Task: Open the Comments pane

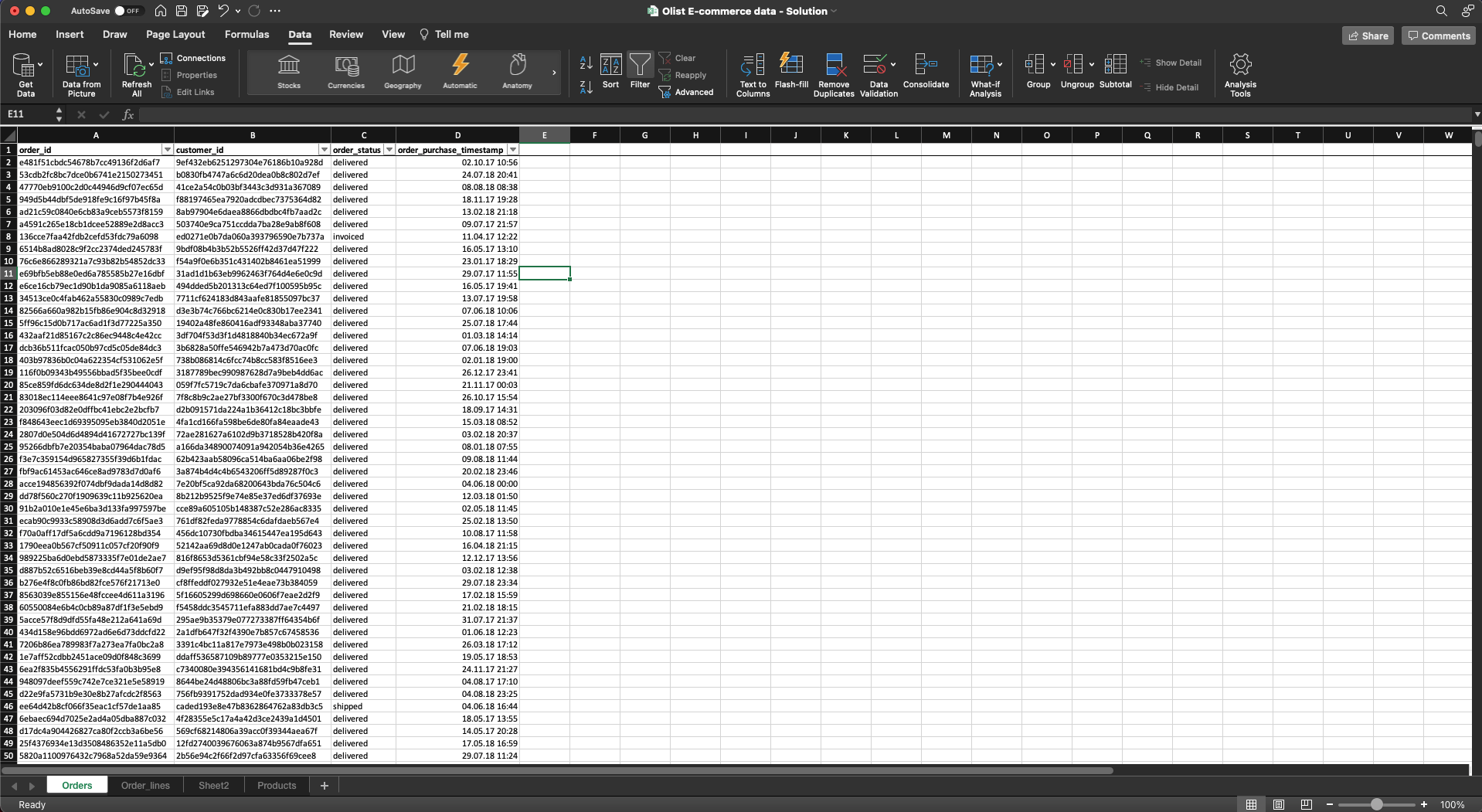Action: point(1438,36)
